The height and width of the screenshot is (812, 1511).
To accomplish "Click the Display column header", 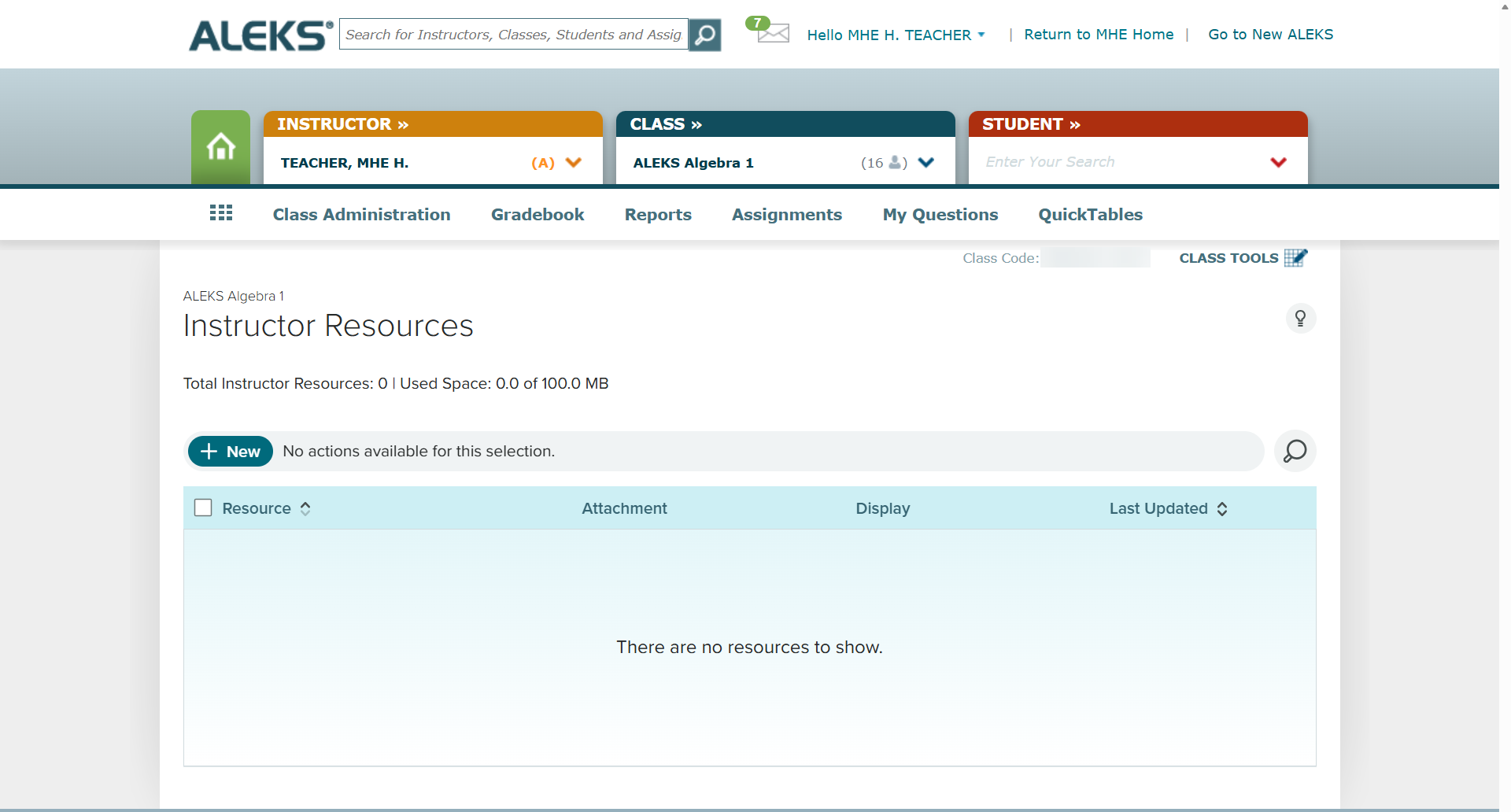I will point(883,509).
